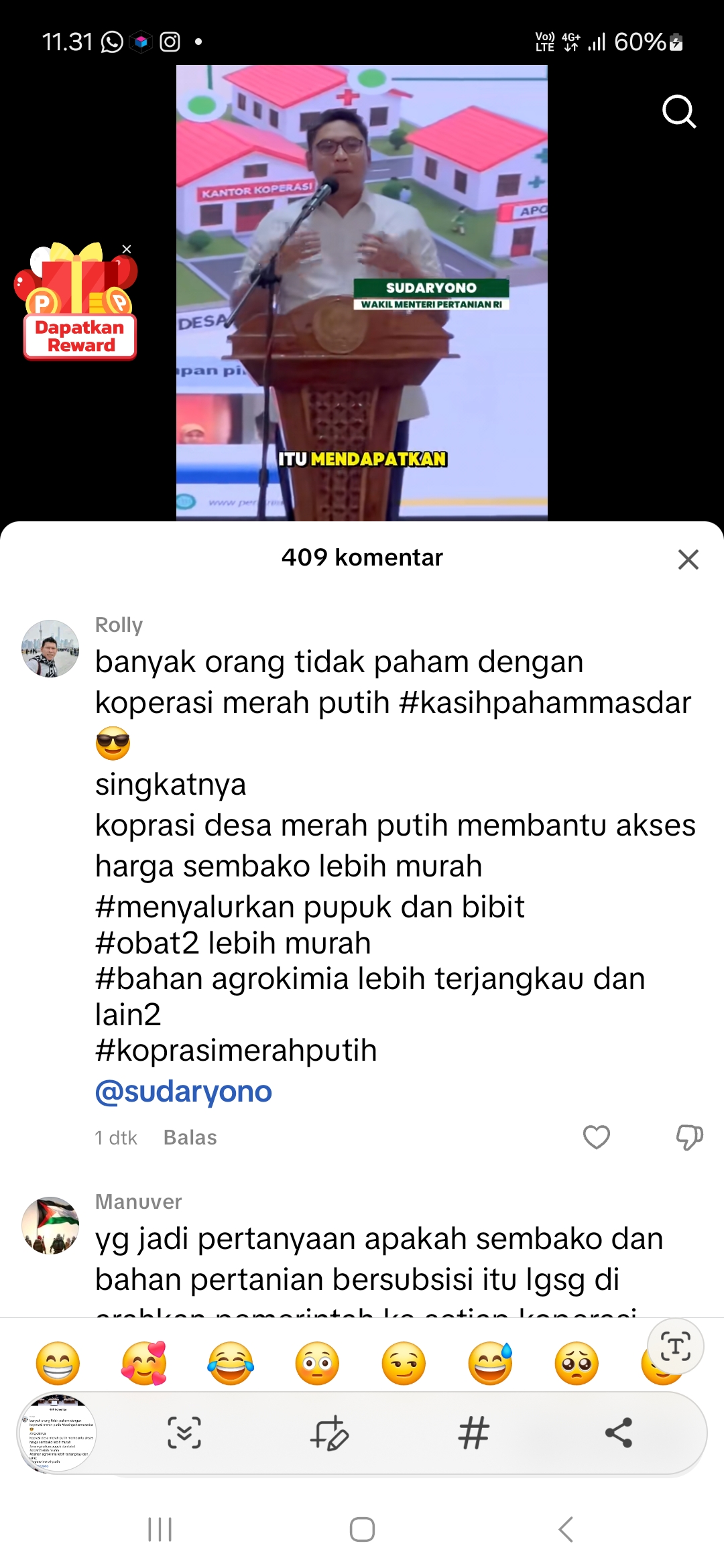
Task: Dismiss the Dapatkan Reward banner
Action: click(127, 249)
